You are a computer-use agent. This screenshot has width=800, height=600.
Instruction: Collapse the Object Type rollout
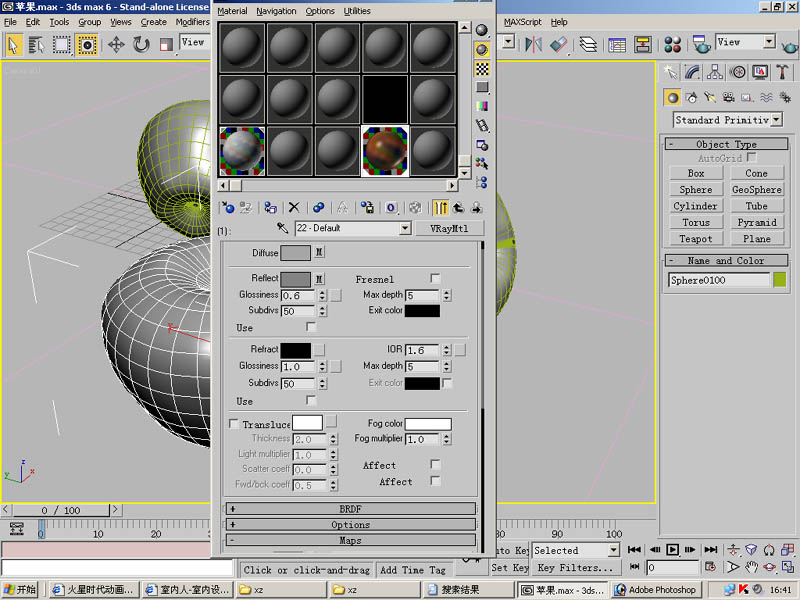(726, 144)
